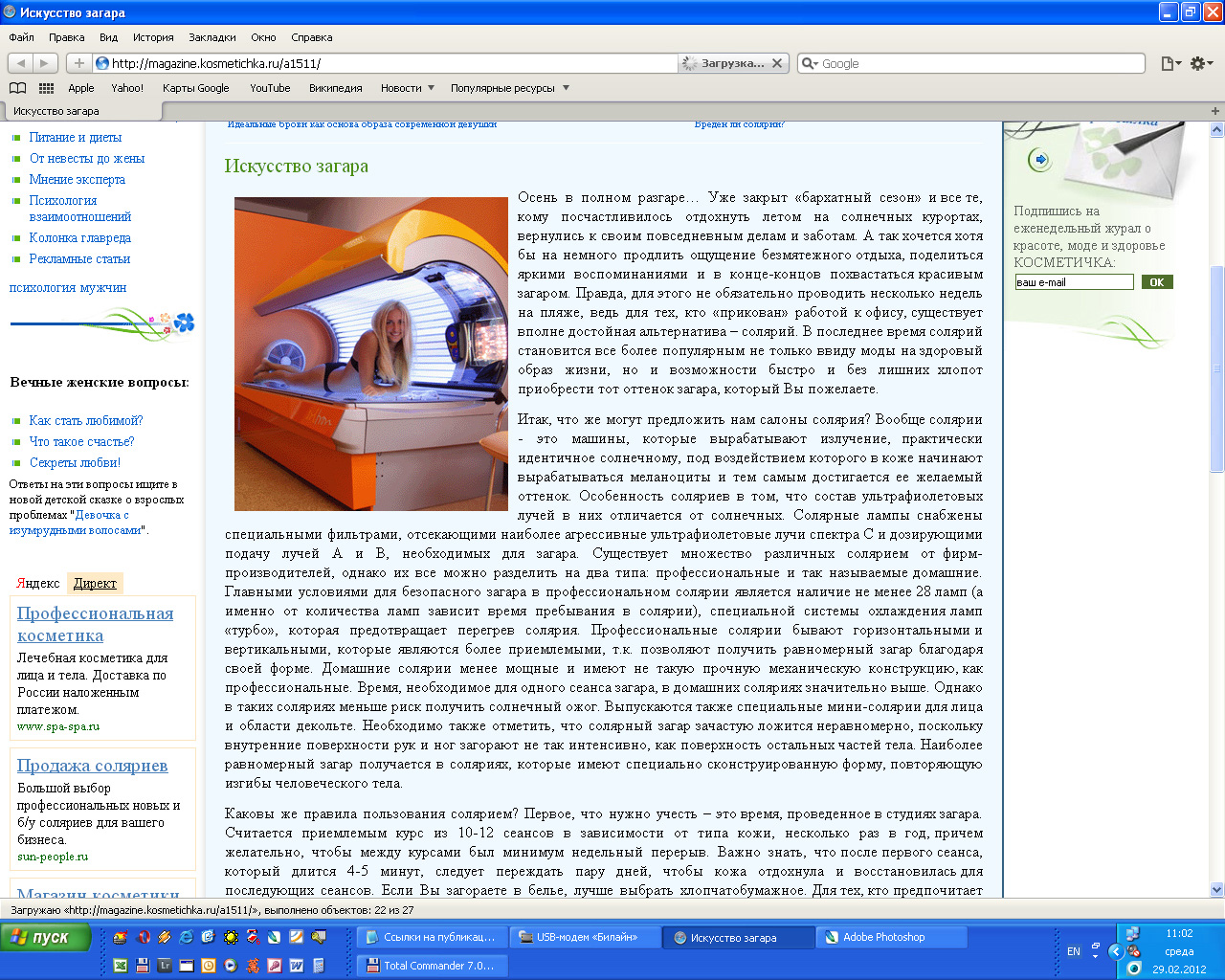Screen dimensions: 1225x980
Task: Open the Файл menu
Action: click(22, 37)
